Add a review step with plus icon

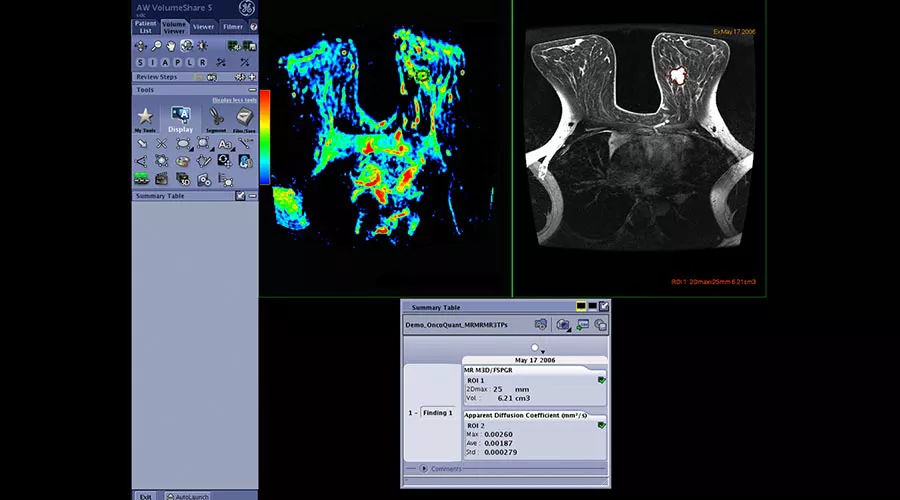[x=251, y=77]
